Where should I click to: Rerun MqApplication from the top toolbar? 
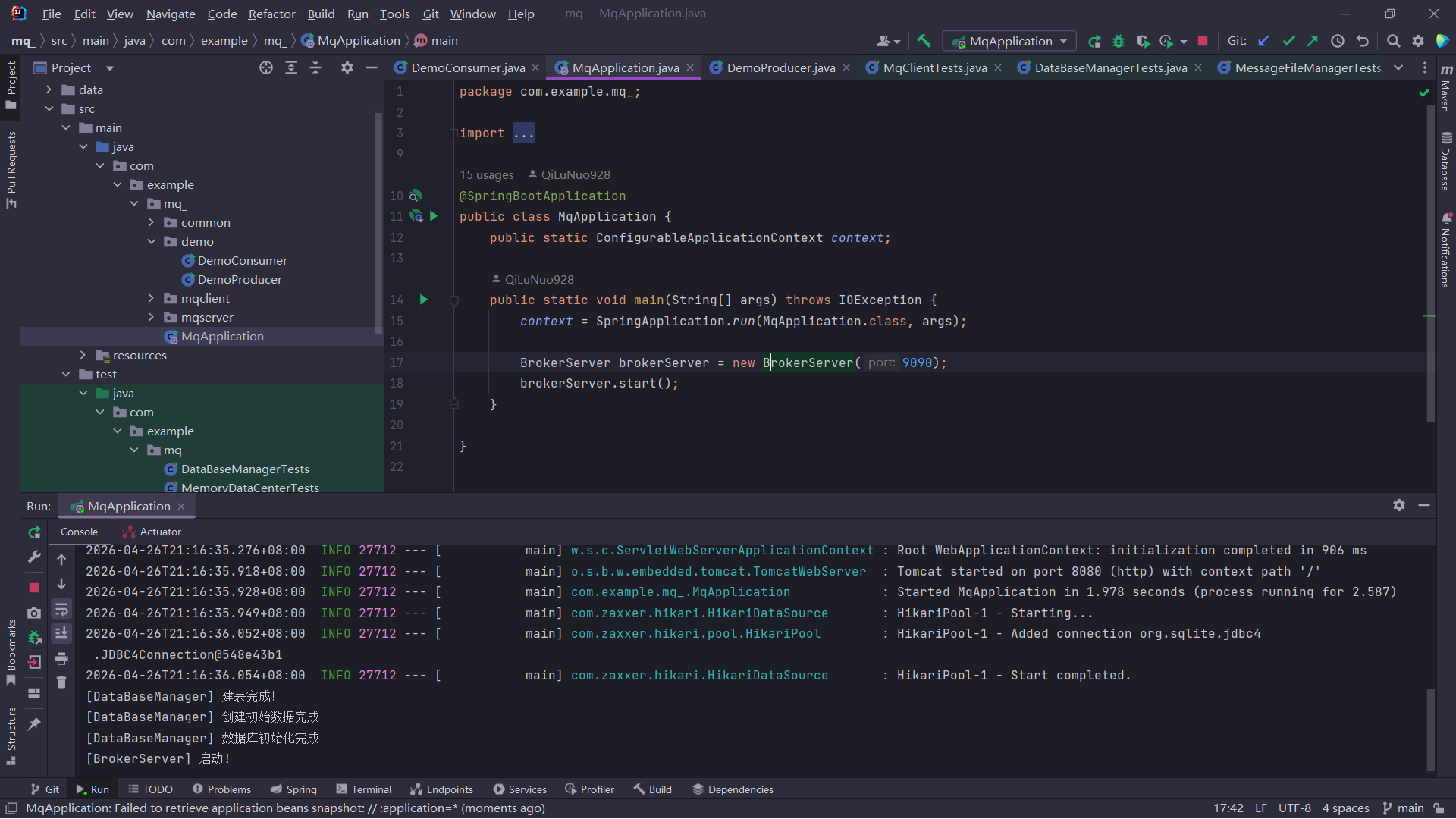[x=1094, y=41]
